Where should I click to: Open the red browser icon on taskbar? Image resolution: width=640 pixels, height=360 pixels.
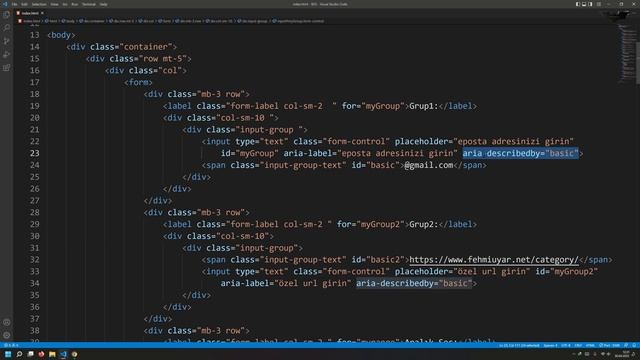pos(41,354)
